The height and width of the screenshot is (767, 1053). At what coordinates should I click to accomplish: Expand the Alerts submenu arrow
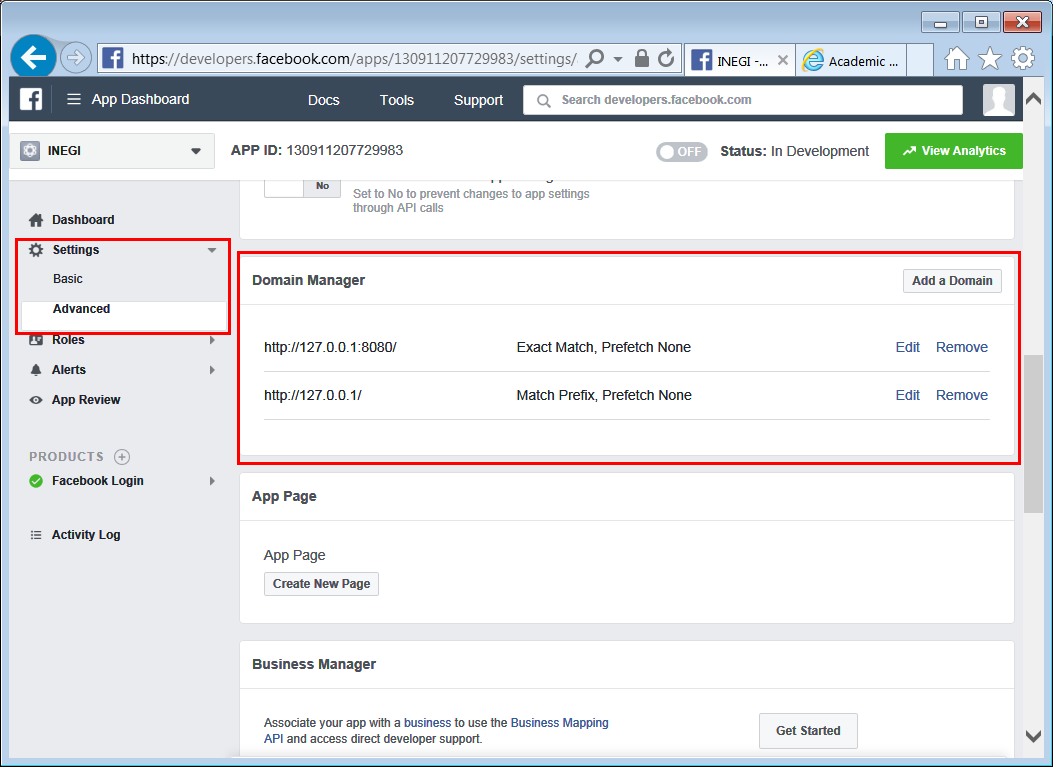[x=212, y=370]
